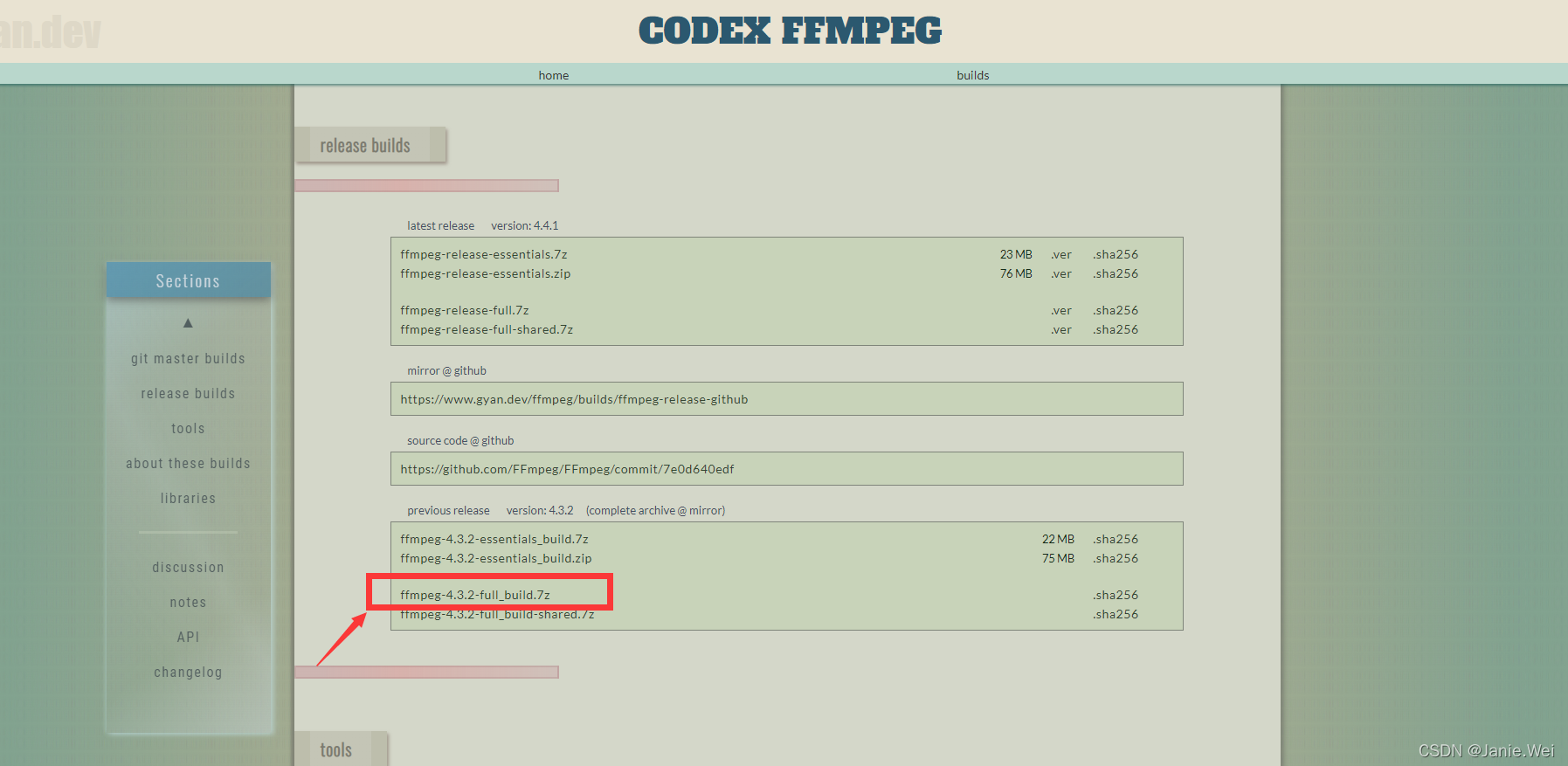Click the 23 MB size value
The width and height of the screenshot is (1568, 766).
click(1016, 255)
